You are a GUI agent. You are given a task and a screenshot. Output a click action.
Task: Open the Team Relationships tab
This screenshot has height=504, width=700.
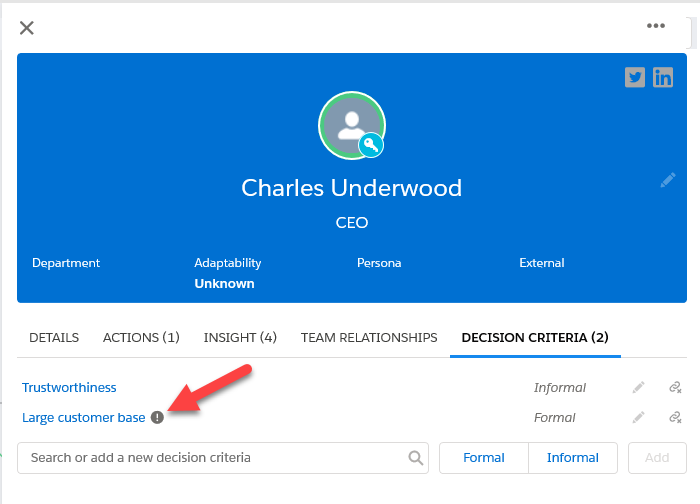click(369, 337)
